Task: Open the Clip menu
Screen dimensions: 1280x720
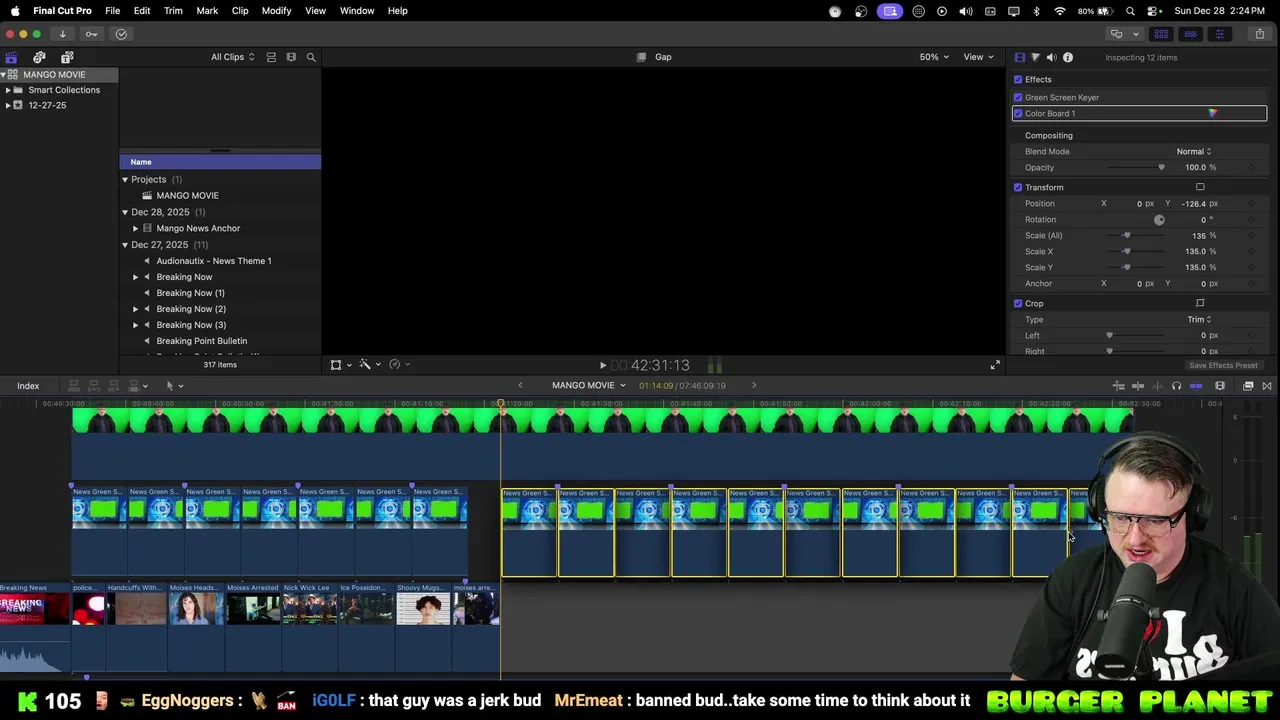Action: [240, 10]
